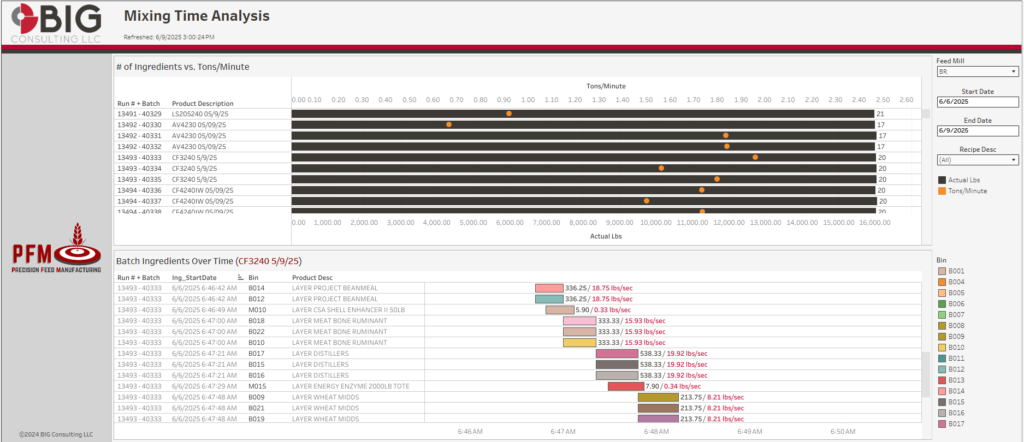1024x442 pixels.
Task: Click the Run # + Batch header in ingredients table
Action: 138,277
